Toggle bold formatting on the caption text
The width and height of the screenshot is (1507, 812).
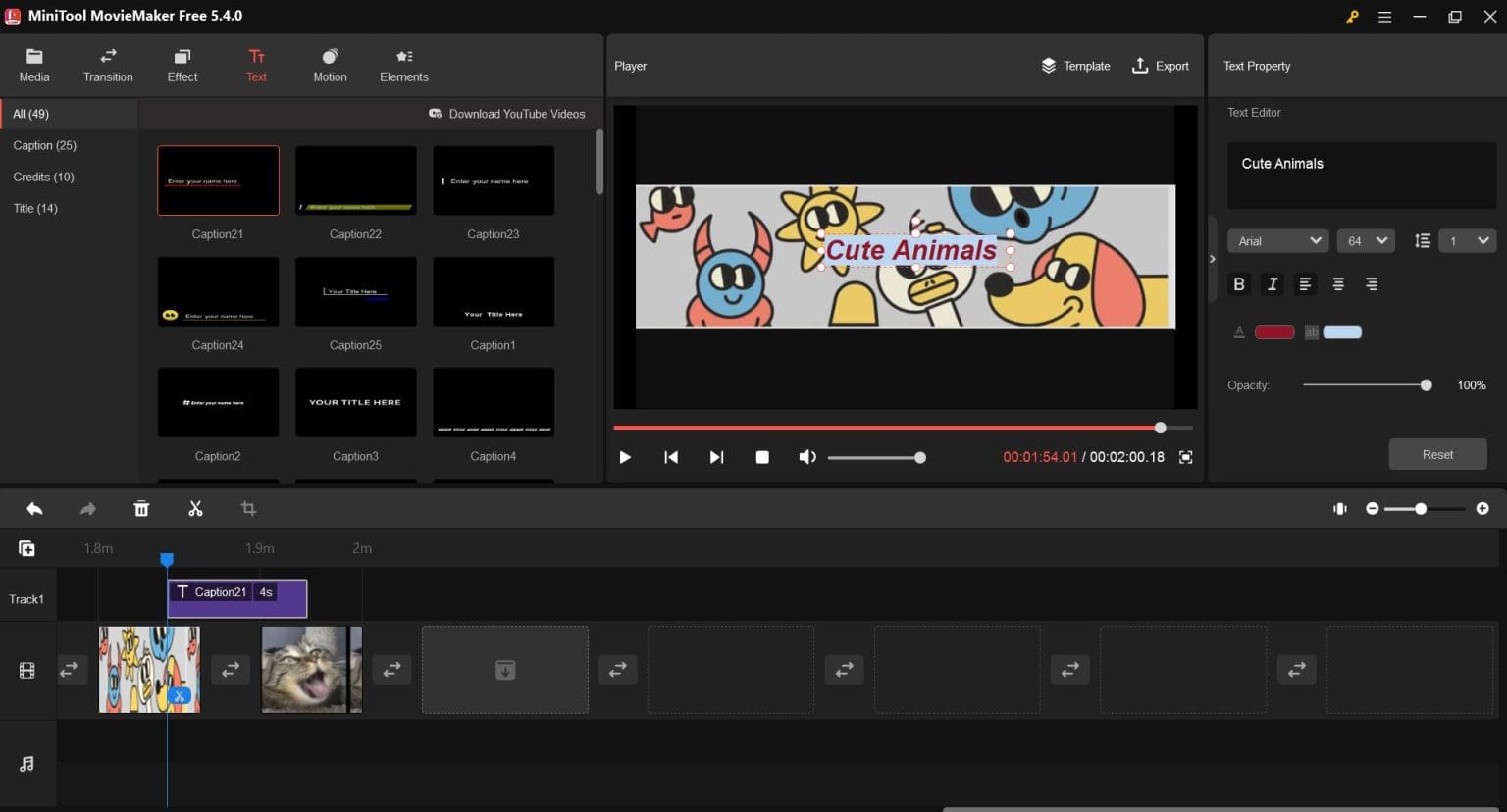tap(1238, 283)
